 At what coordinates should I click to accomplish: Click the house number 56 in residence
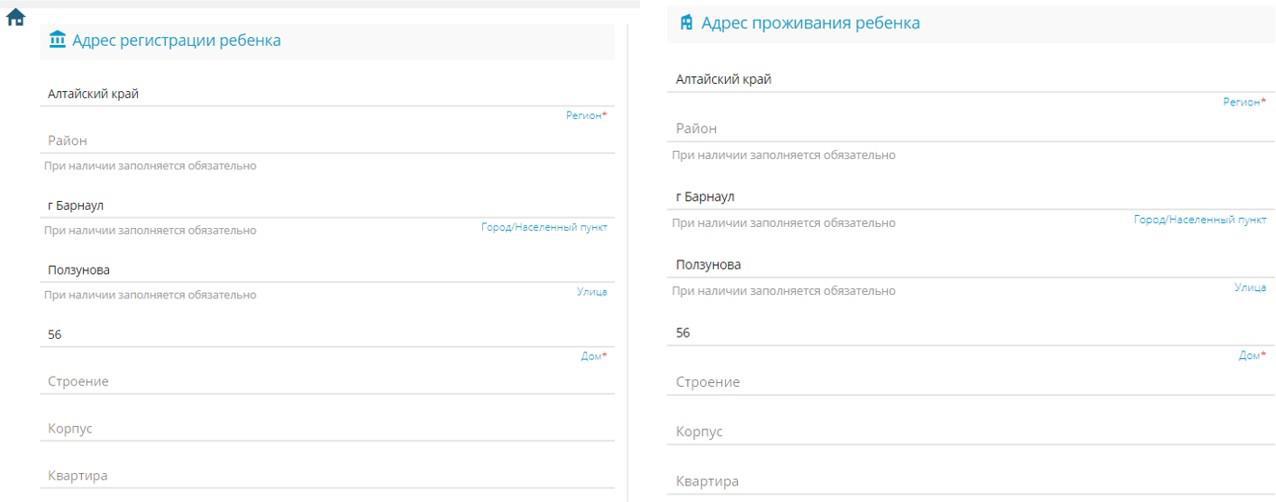(971, 333)
